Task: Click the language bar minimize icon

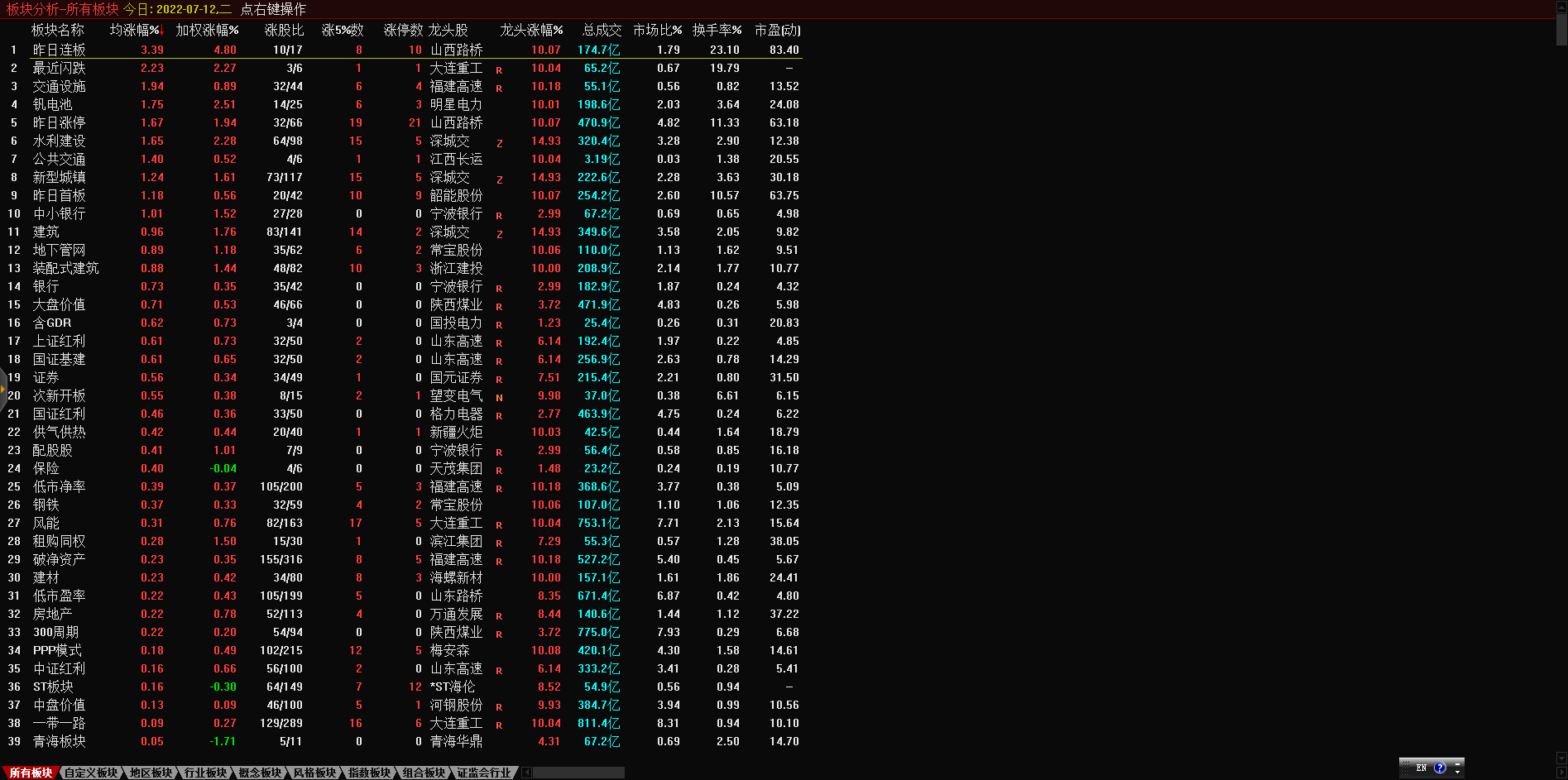Action: pyautogui.click(x=1458, y=763)
